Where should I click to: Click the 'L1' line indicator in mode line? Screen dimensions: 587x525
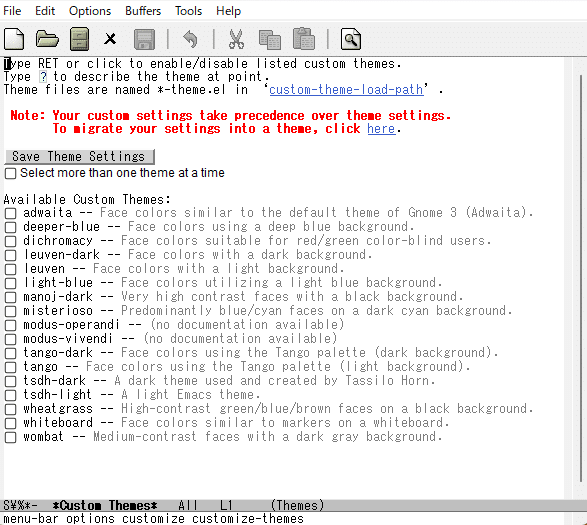click(226, 506)
